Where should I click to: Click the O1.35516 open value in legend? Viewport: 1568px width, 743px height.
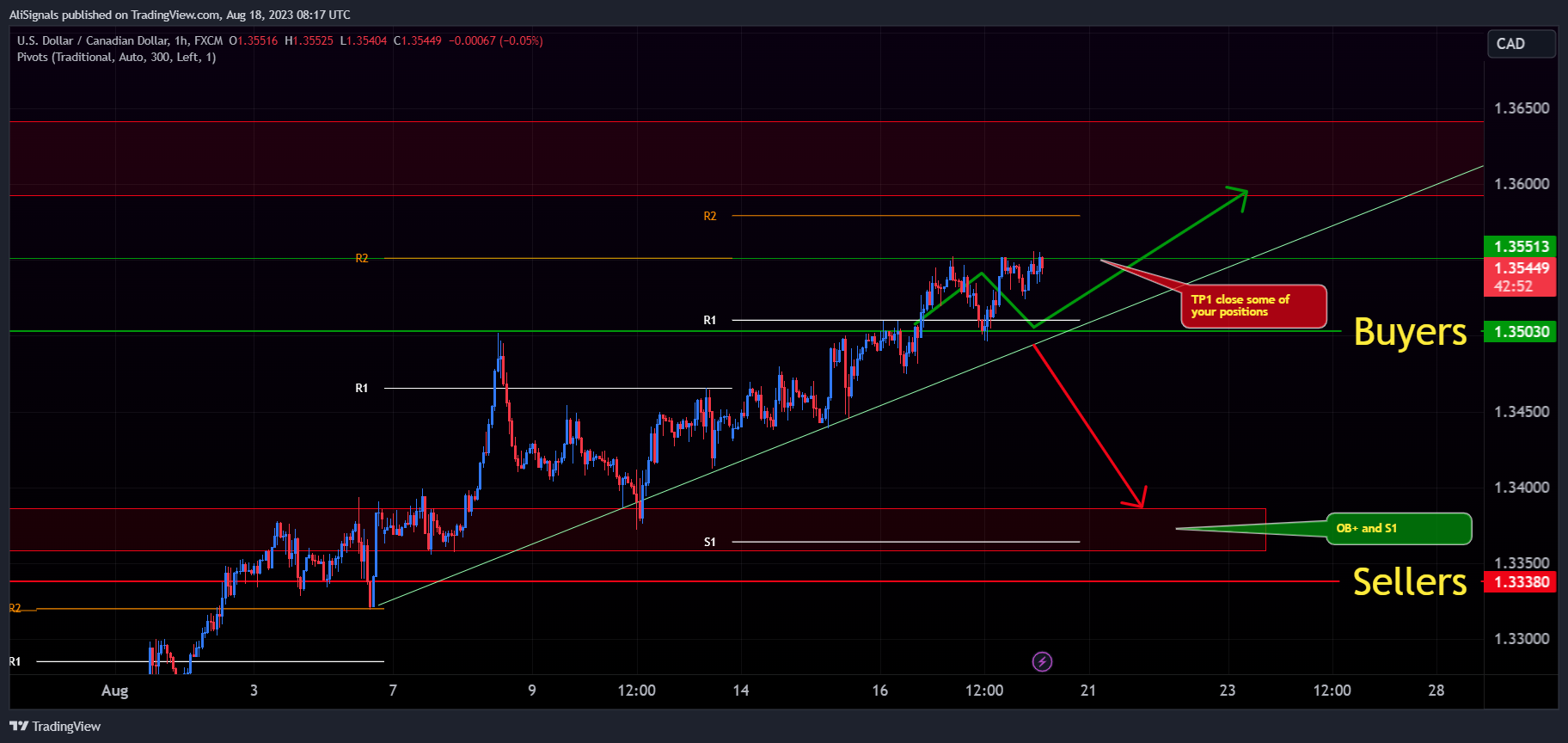[254, 40]
